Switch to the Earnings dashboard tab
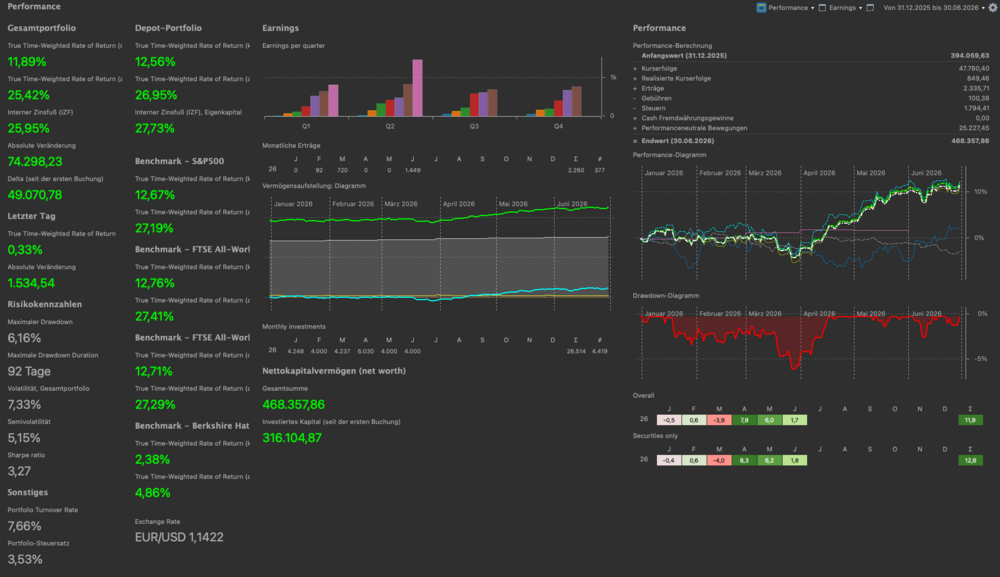This screenshot has height=577, width=1000. tap(842, 8)
